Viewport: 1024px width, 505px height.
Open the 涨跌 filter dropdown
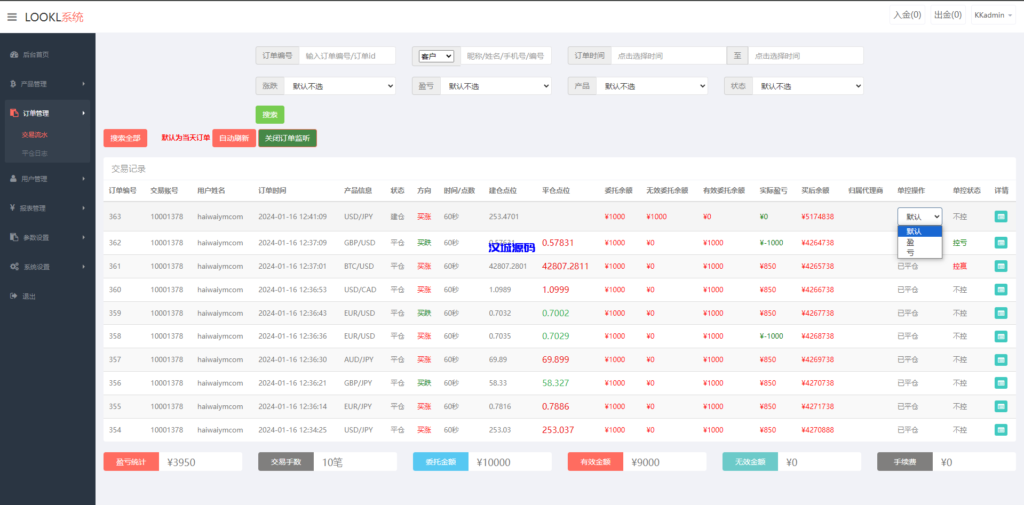pos(339,86)
